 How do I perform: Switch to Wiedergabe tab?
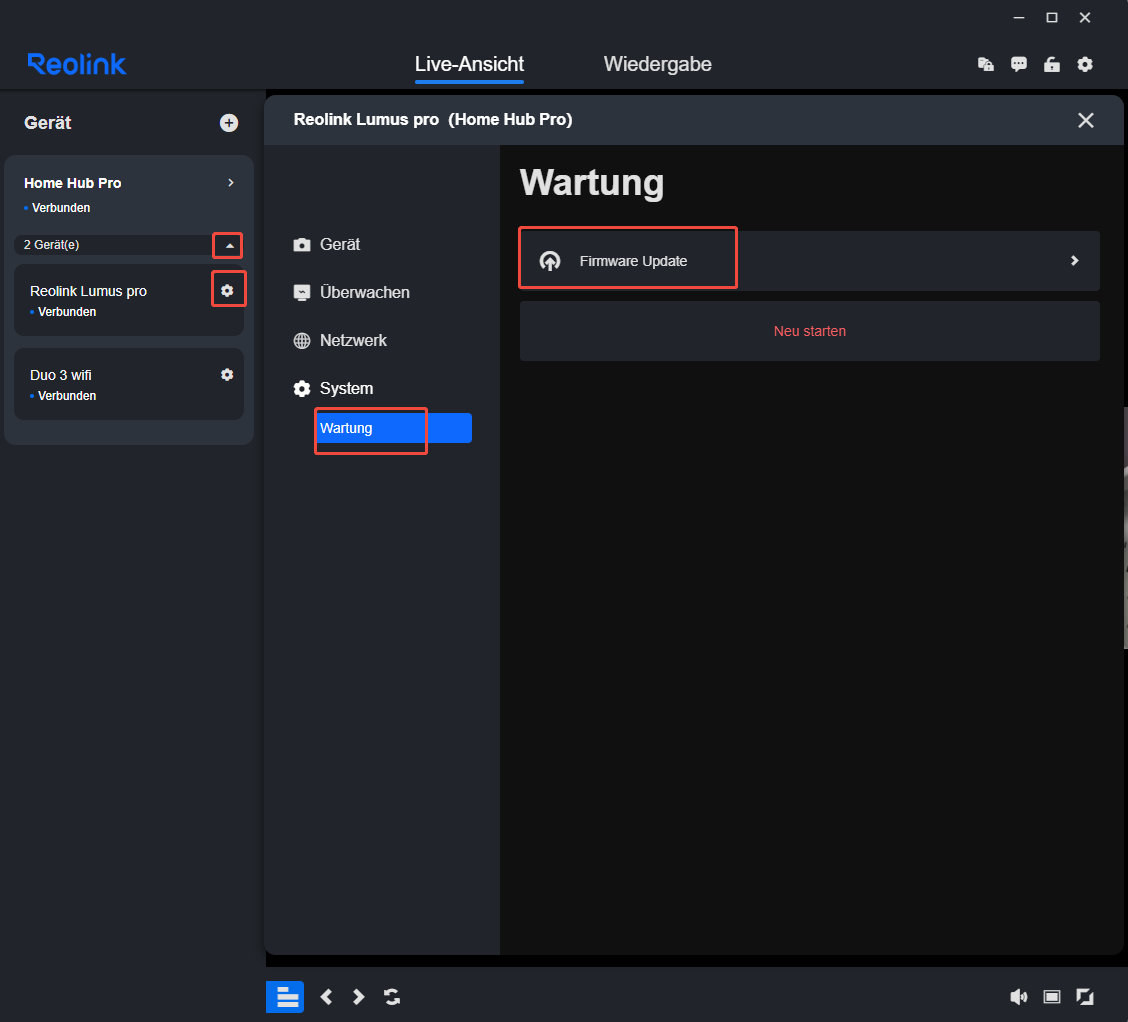tap(658, 64)
